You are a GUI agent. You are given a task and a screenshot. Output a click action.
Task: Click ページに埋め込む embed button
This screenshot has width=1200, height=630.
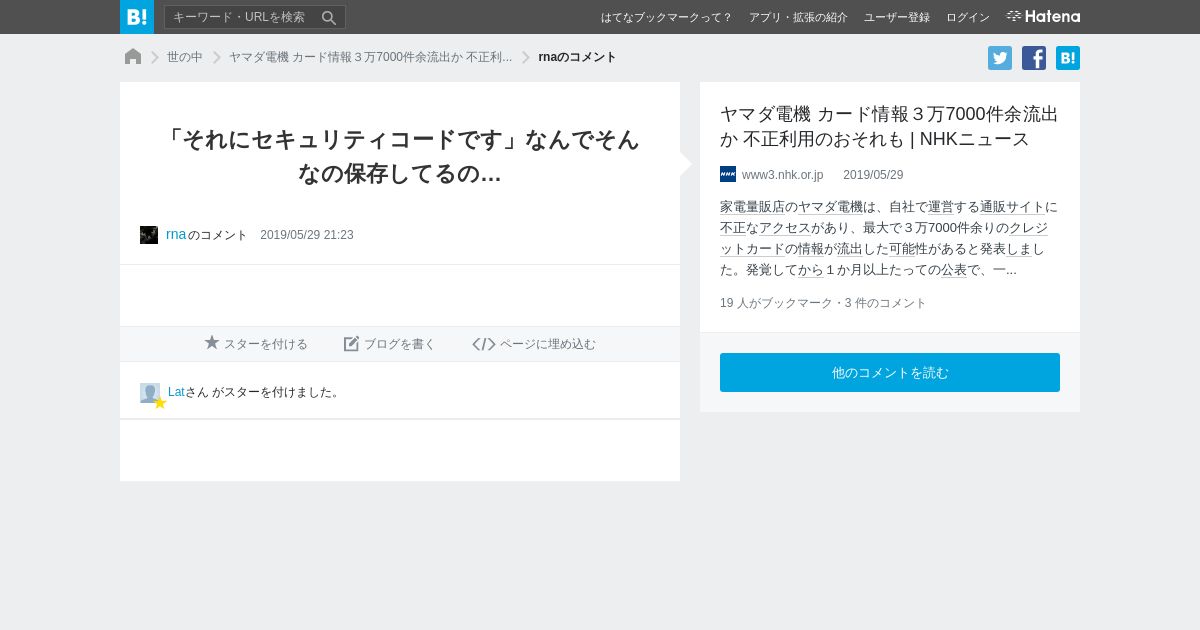[x=534, y=344]
